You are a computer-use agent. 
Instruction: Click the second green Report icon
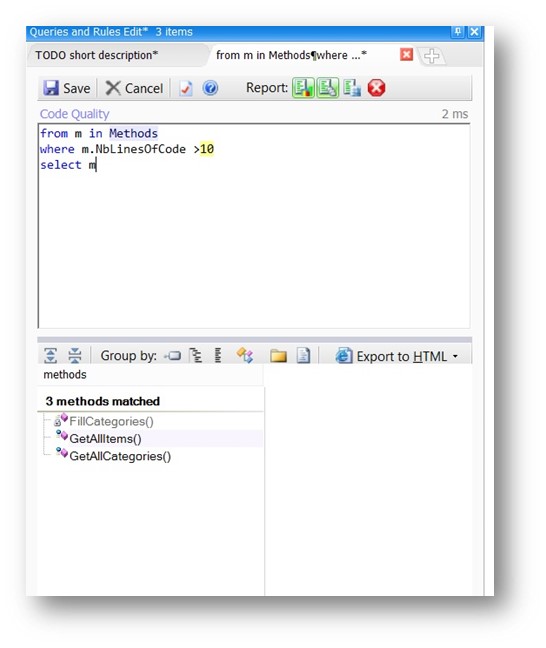pos(328,88)
